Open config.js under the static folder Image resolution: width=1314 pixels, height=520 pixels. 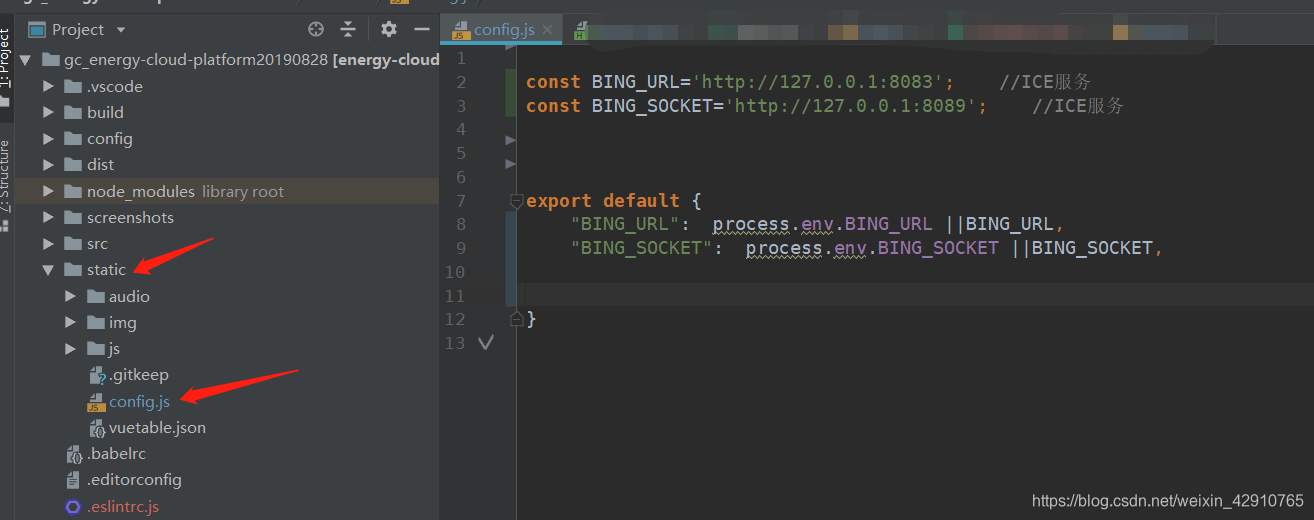[x=139, y=402]
